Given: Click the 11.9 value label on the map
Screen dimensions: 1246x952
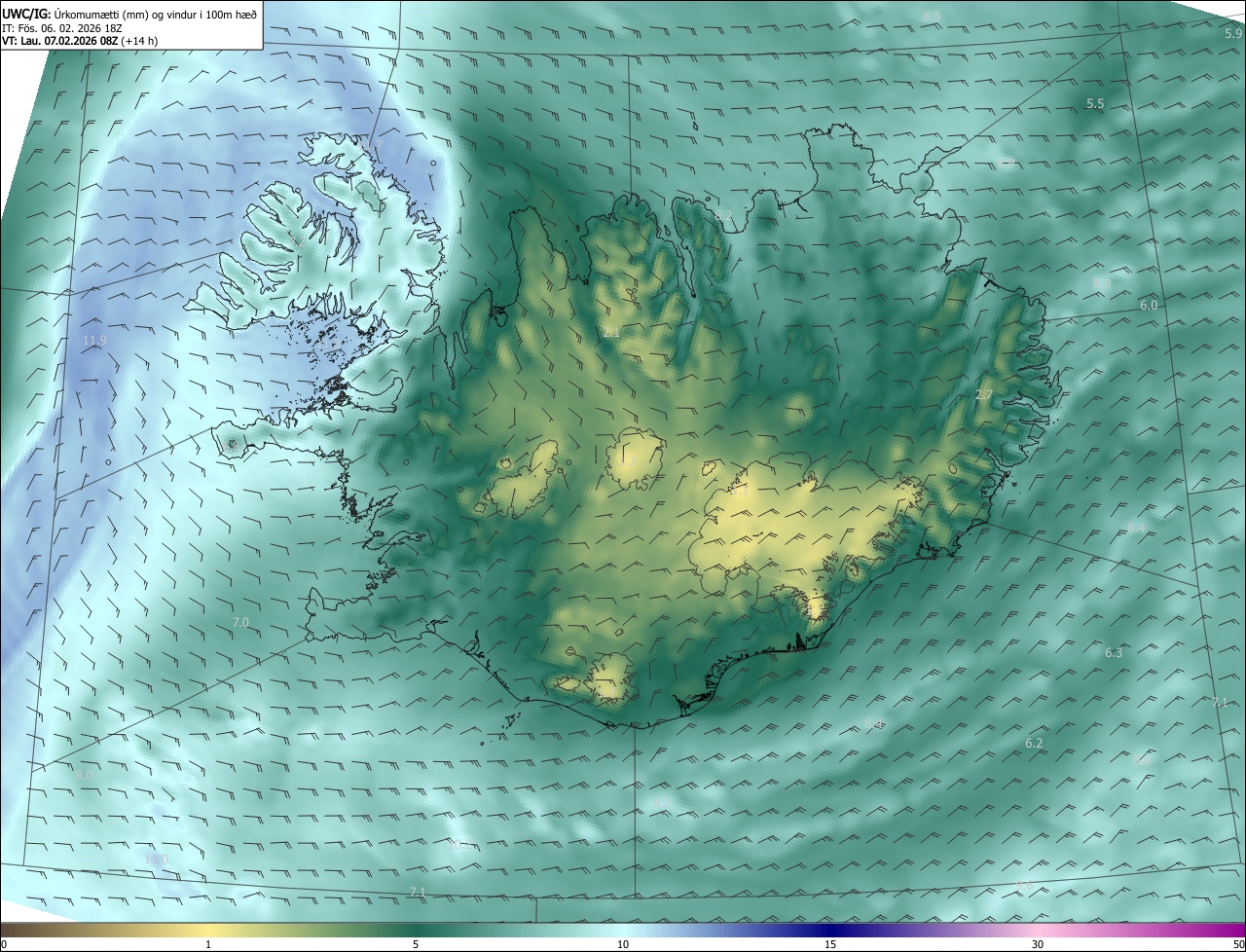Looking at the screenshot, I should (x=94, y=340).
